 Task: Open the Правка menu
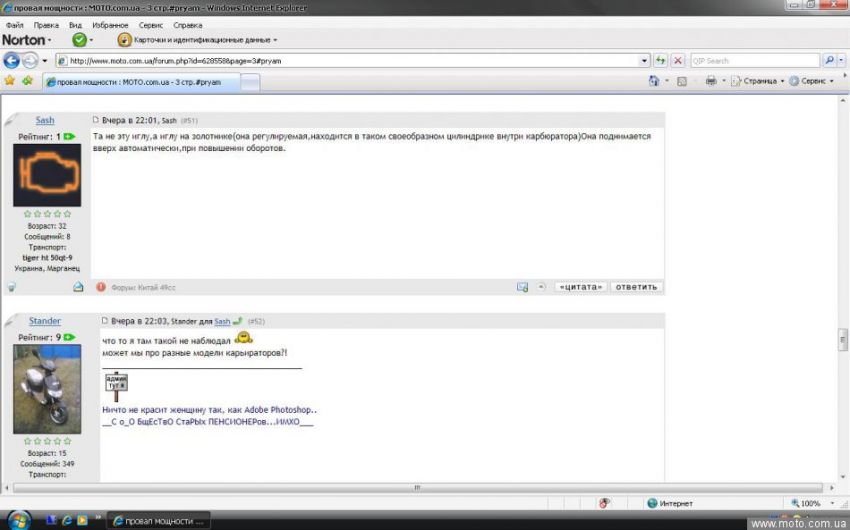pyautogui.click(x=46, y=25)
